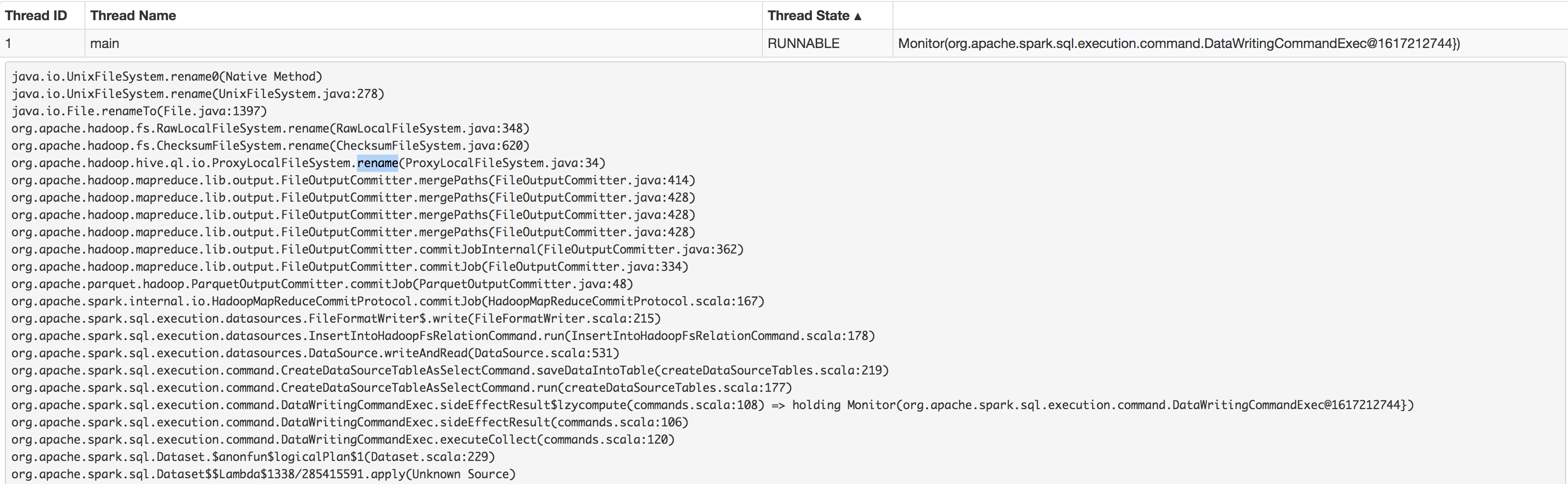1568x484 pixels.
Task: Click the saveDataIntoTable stack line
Action: coord(450,371)
